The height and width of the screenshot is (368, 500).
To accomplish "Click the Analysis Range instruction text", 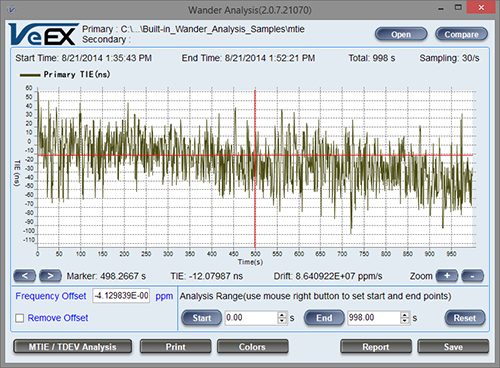I will pyautogui.click(x=315, y=296).
